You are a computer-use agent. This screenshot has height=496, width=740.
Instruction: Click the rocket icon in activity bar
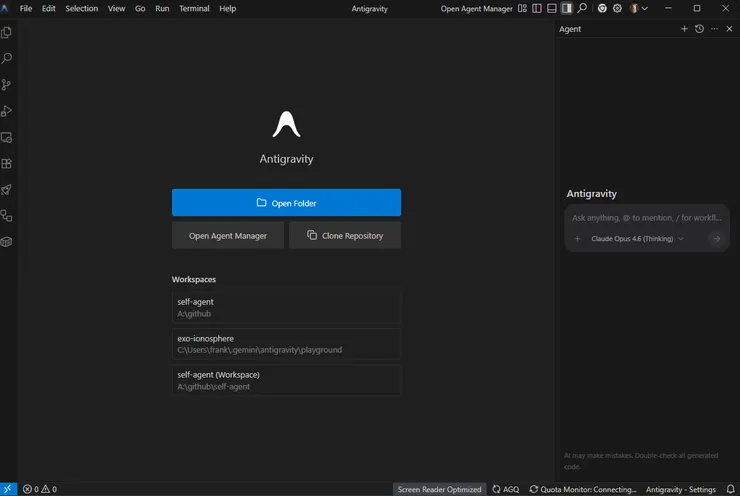point(7,190)
